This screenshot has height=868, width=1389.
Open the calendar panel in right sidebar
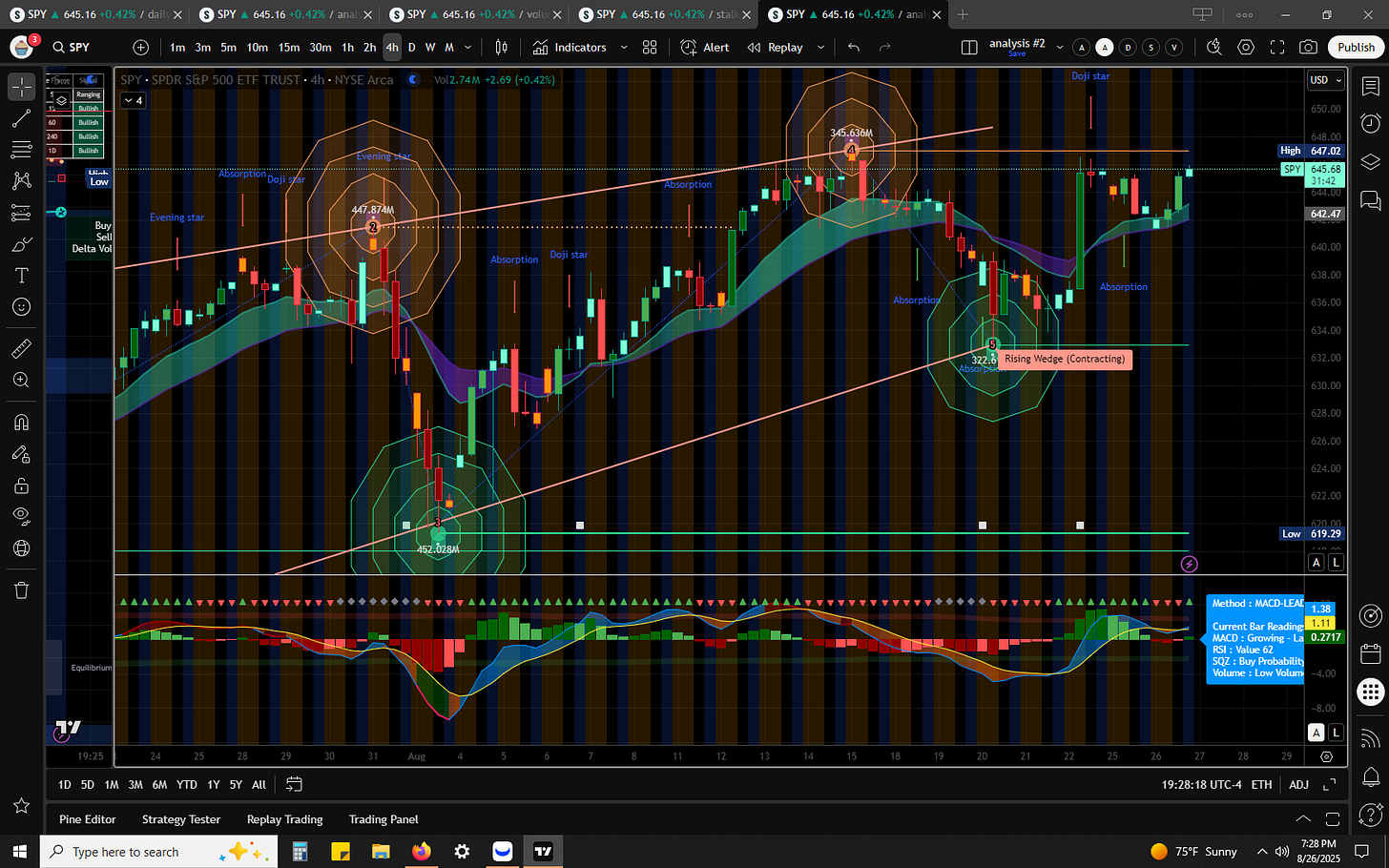click(1370, 654)
